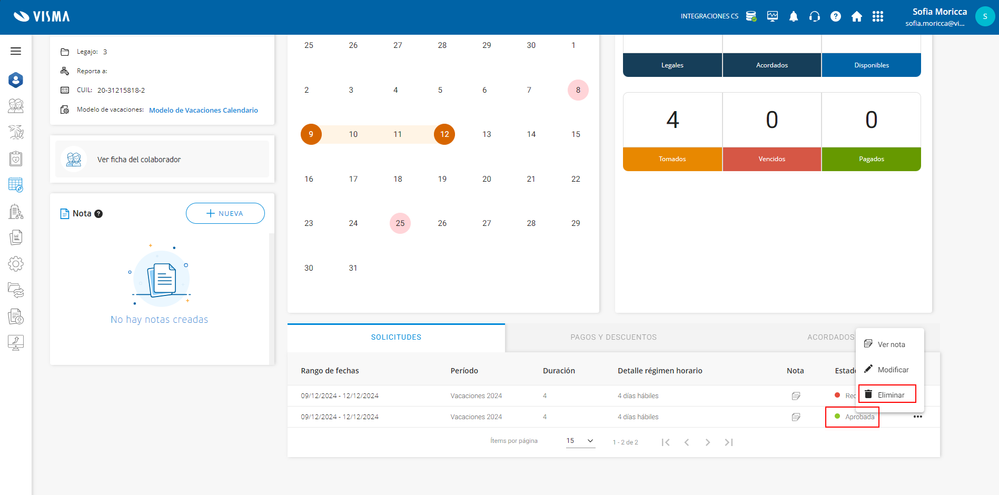Open the help question mark in the header
The width and height of the screenshot is (999, 495).
tap(835, 17)
